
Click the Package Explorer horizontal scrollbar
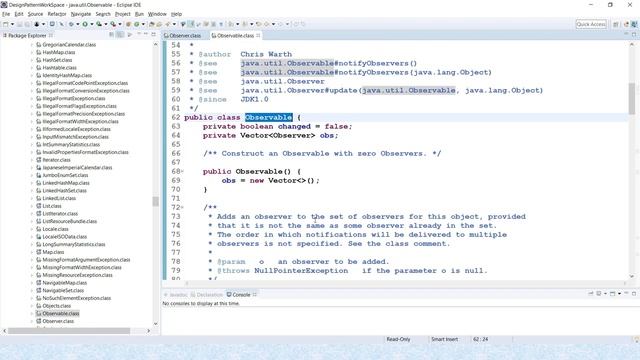pos(69,331)
